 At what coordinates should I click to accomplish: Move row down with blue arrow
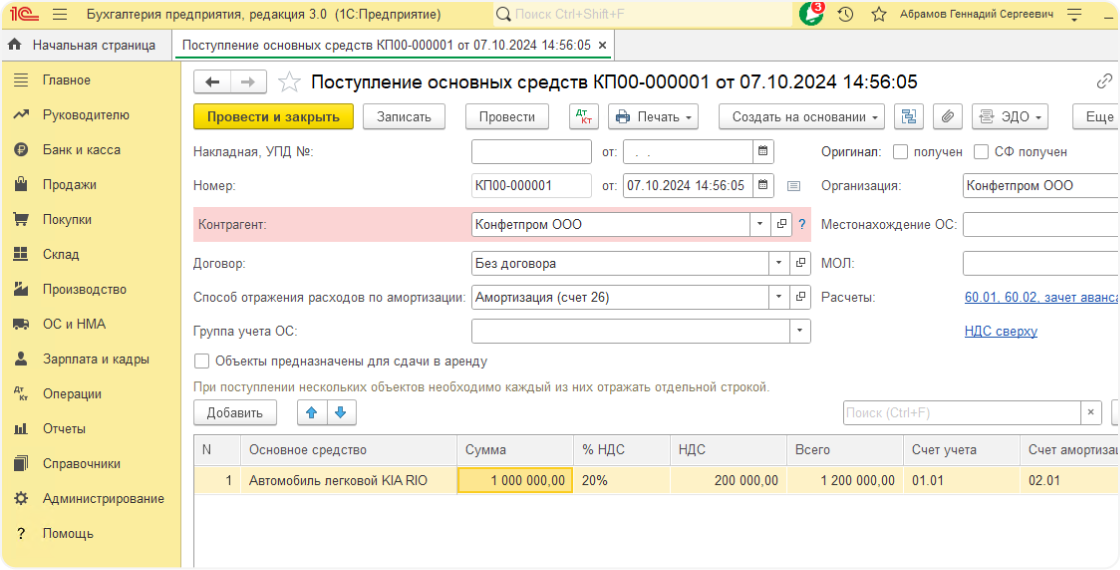tap(341, 412)
